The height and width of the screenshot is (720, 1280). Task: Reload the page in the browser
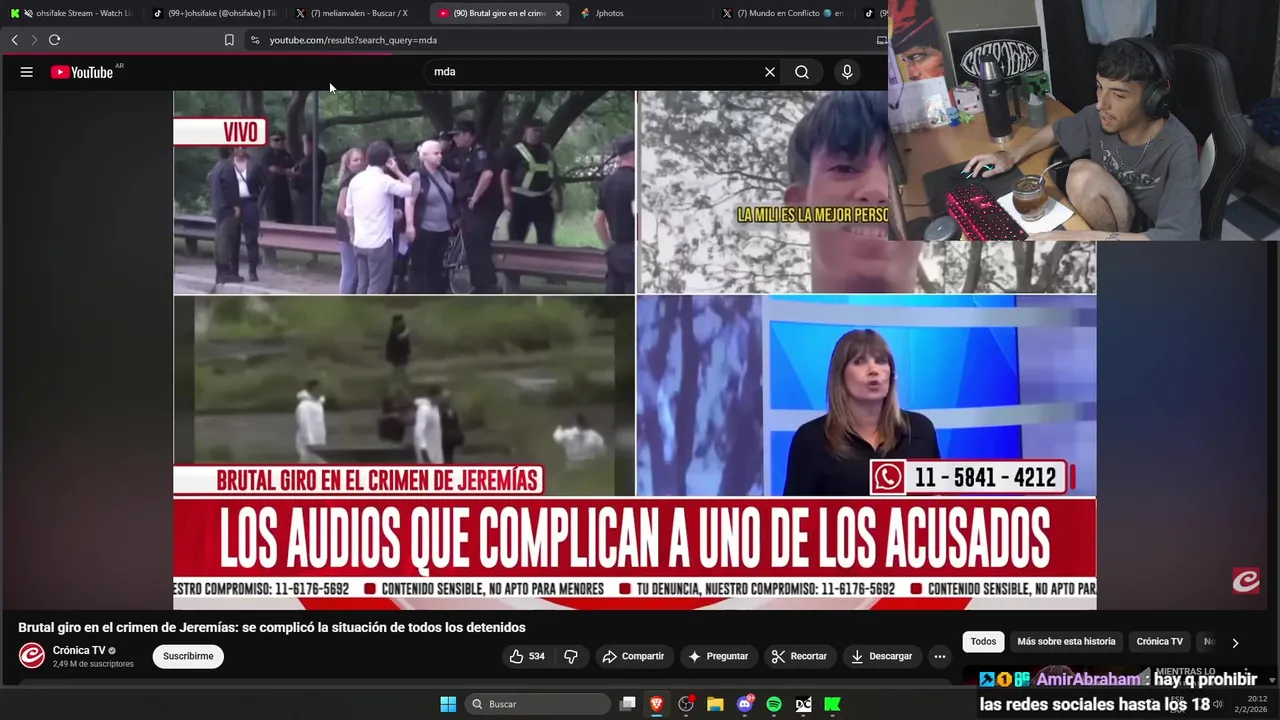(x=55, y=40)
